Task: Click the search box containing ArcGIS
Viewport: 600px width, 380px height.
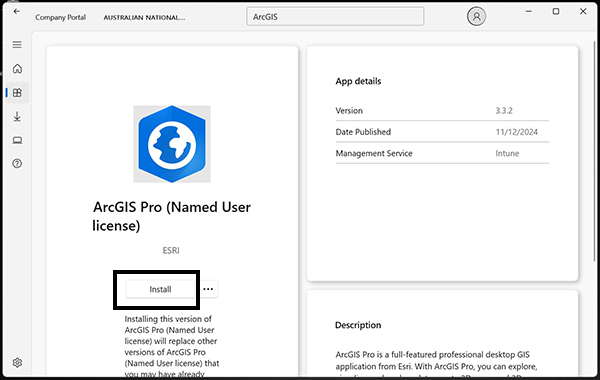Action: (x=335, y=17)
